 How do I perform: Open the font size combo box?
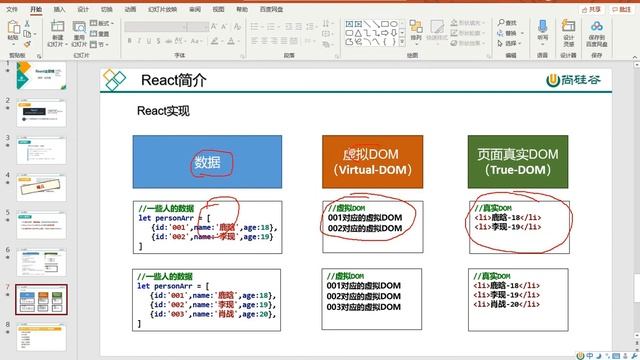[198, 27]
